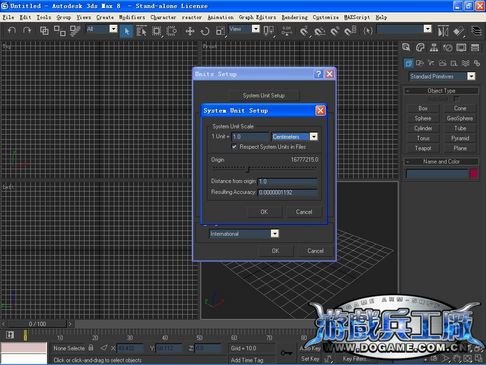Screen dimensions: 486x365
Task: Uncheck Respect System Units in Files
Action: click(234, 147)
